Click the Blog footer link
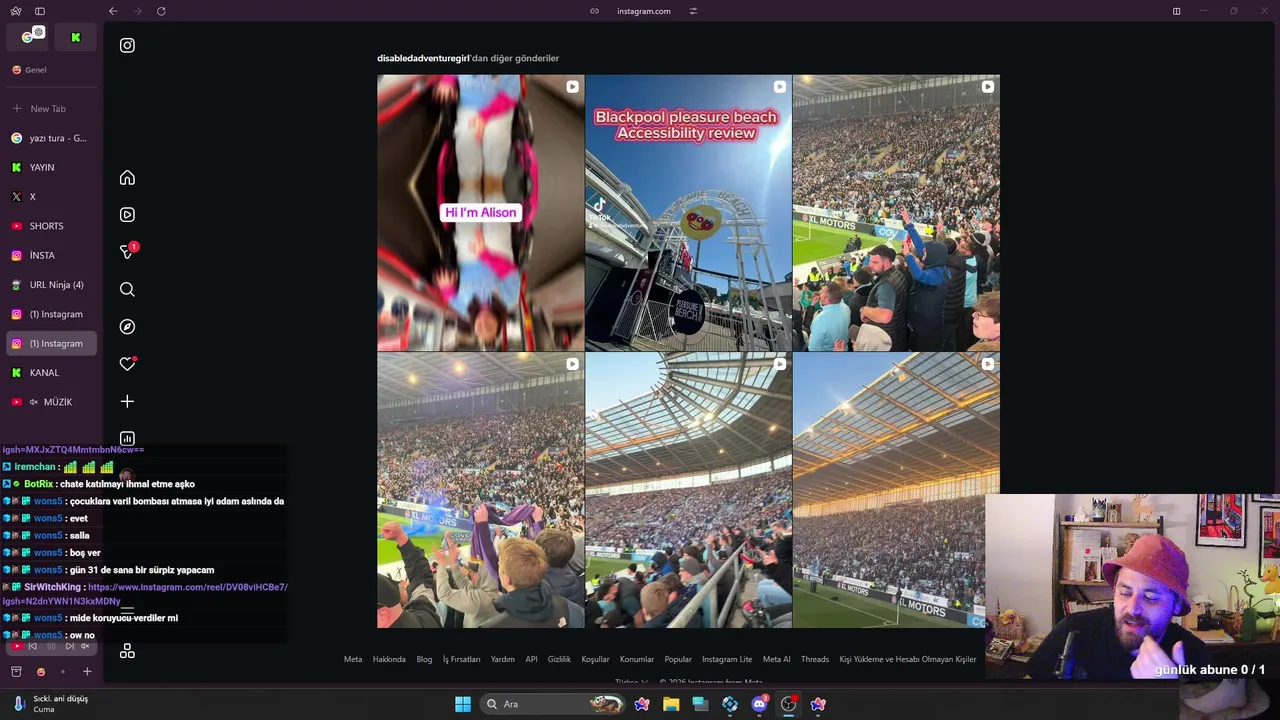 click(x=424, y=659)
